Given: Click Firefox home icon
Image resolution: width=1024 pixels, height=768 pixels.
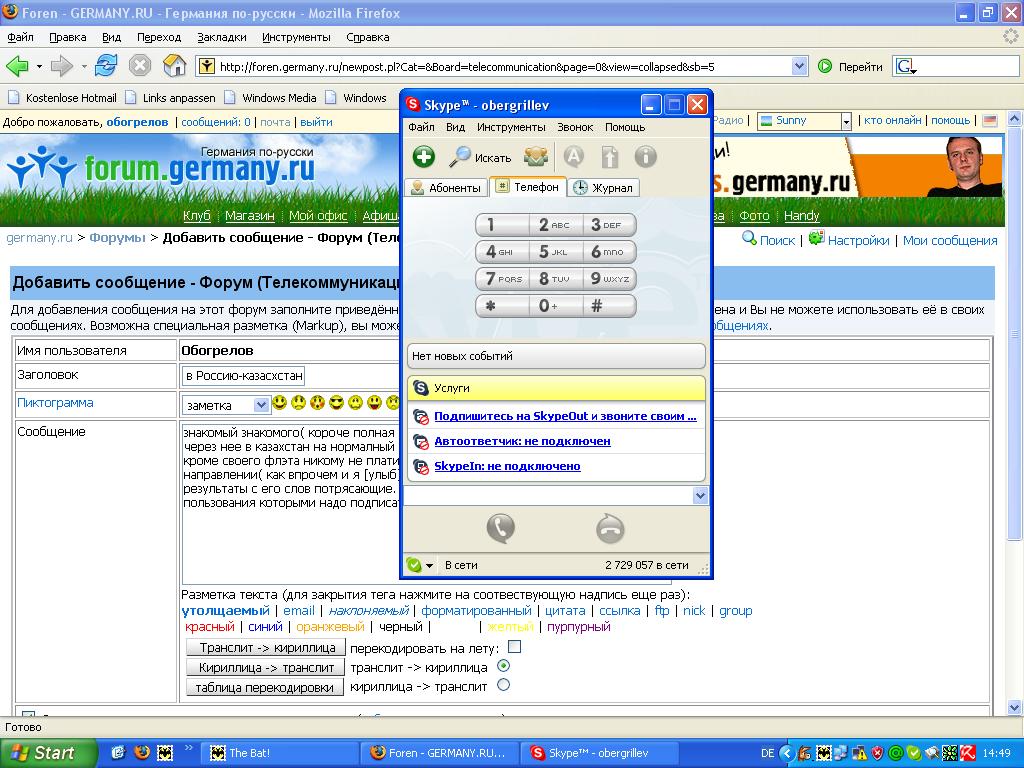Looking at the screenshot, I should point(174,66).
